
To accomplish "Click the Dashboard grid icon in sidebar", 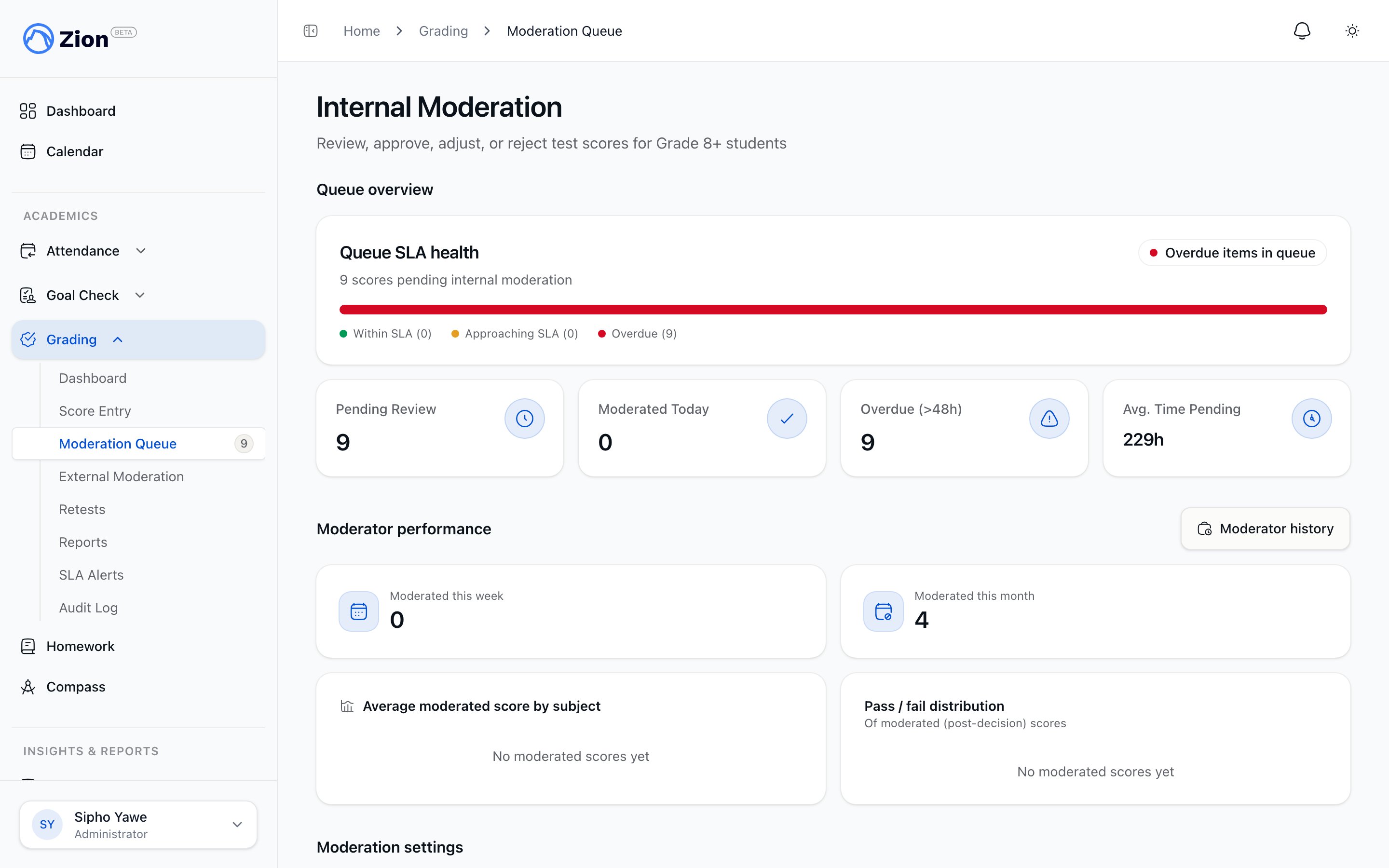I will coord(27,111).
